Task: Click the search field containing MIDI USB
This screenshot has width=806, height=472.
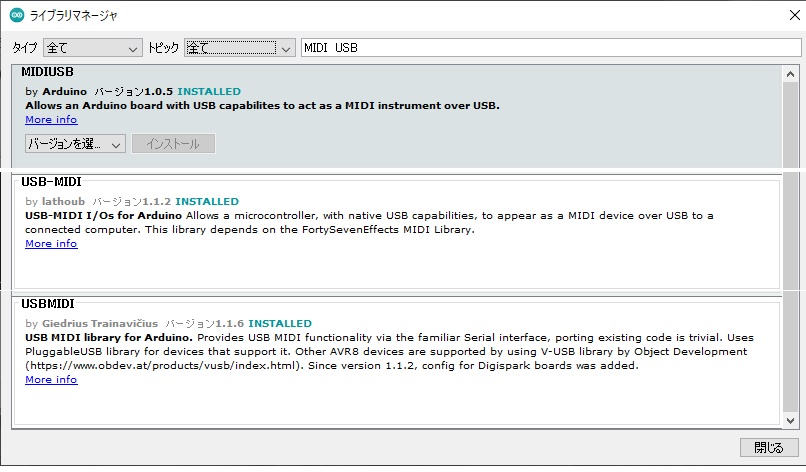Action: (x=551, y=48)
